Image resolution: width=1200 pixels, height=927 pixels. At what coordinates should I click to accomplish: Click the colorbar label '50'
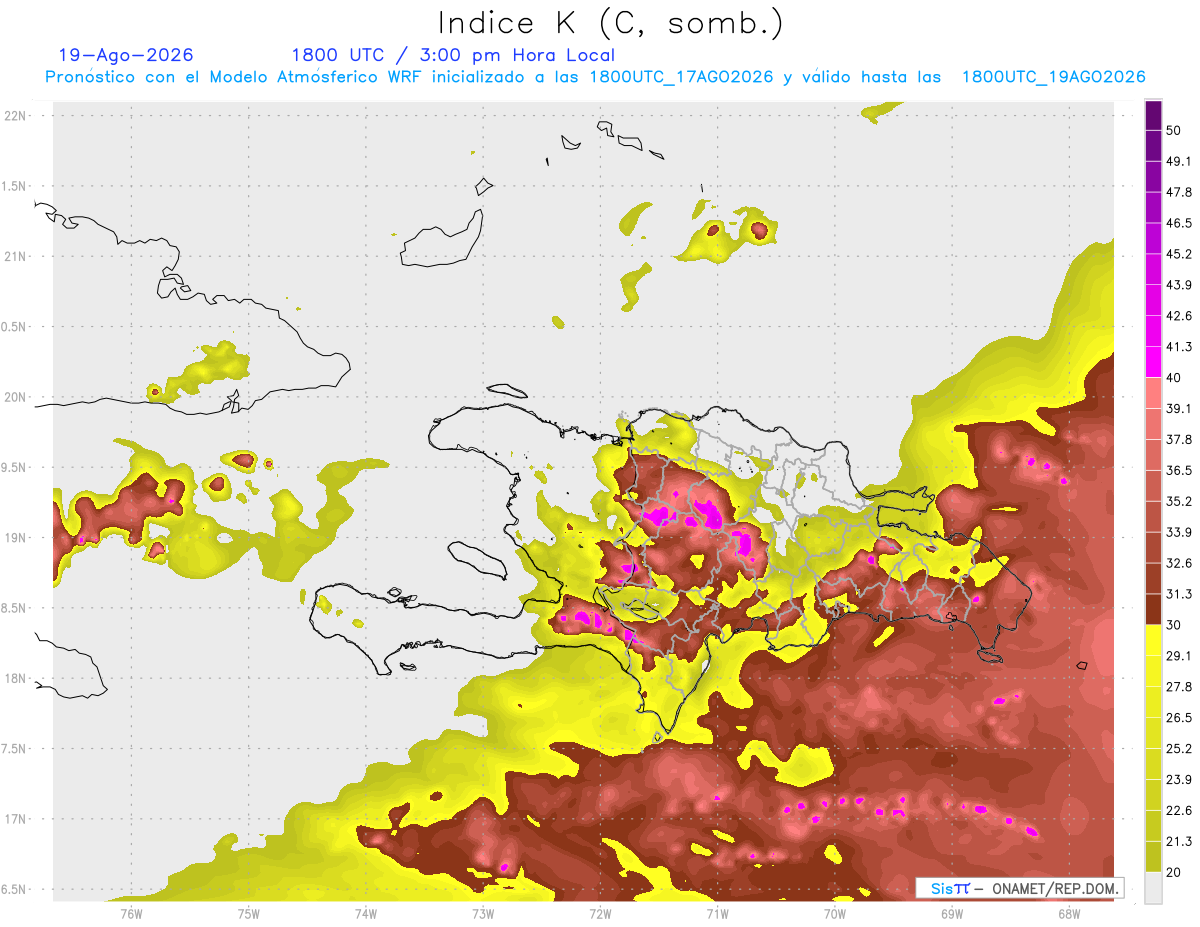[x=1174, y=131]
